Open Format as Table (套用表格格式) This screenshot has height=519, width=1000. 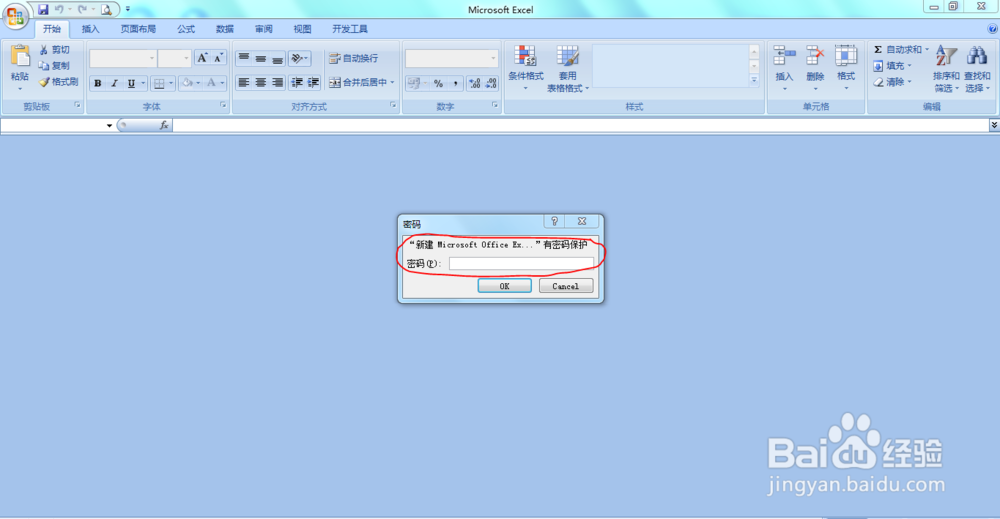click(x=568, y=68)
